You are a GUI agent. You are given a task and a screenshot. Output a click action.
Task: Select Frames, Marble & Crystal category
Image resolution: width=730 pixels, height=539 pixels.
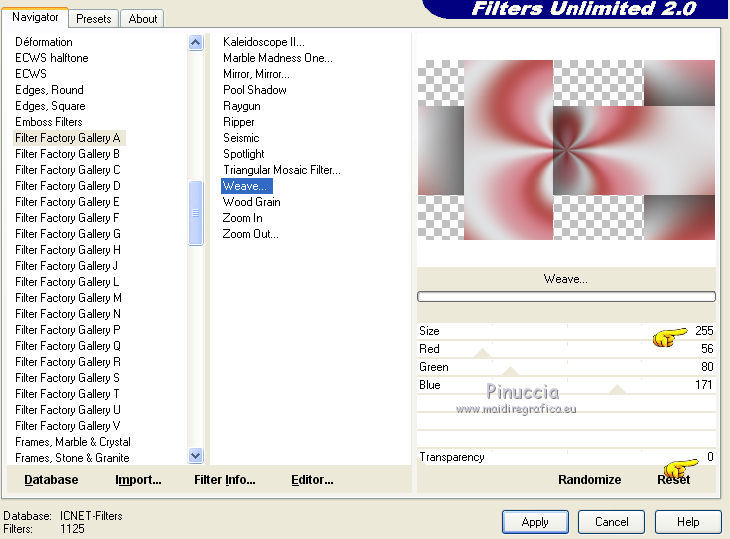pos(73,441)
